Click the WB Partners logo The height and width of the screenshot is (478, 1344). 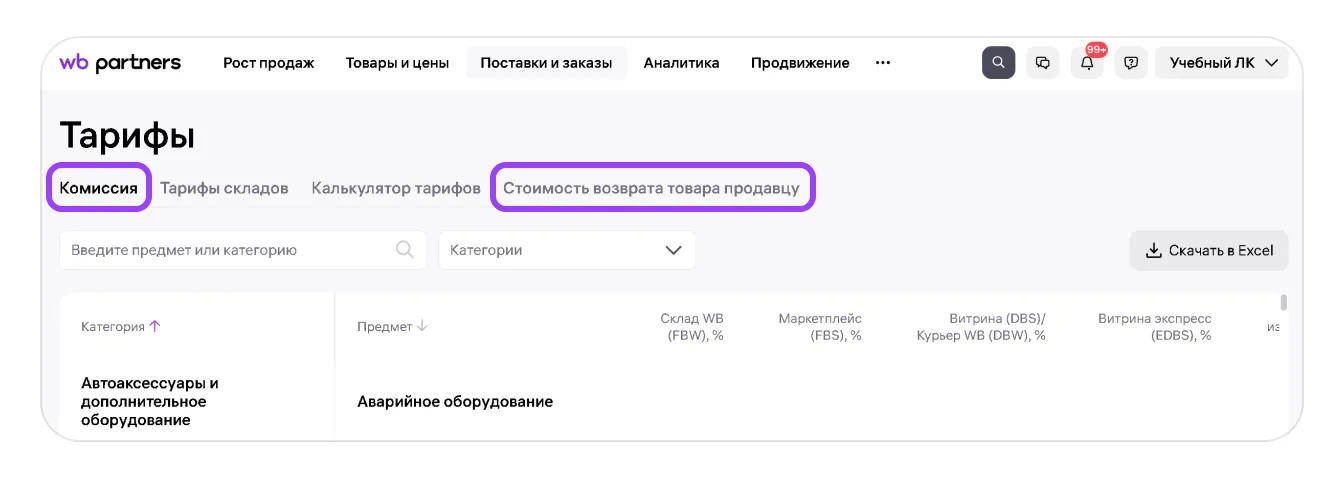tap(120, 63)
